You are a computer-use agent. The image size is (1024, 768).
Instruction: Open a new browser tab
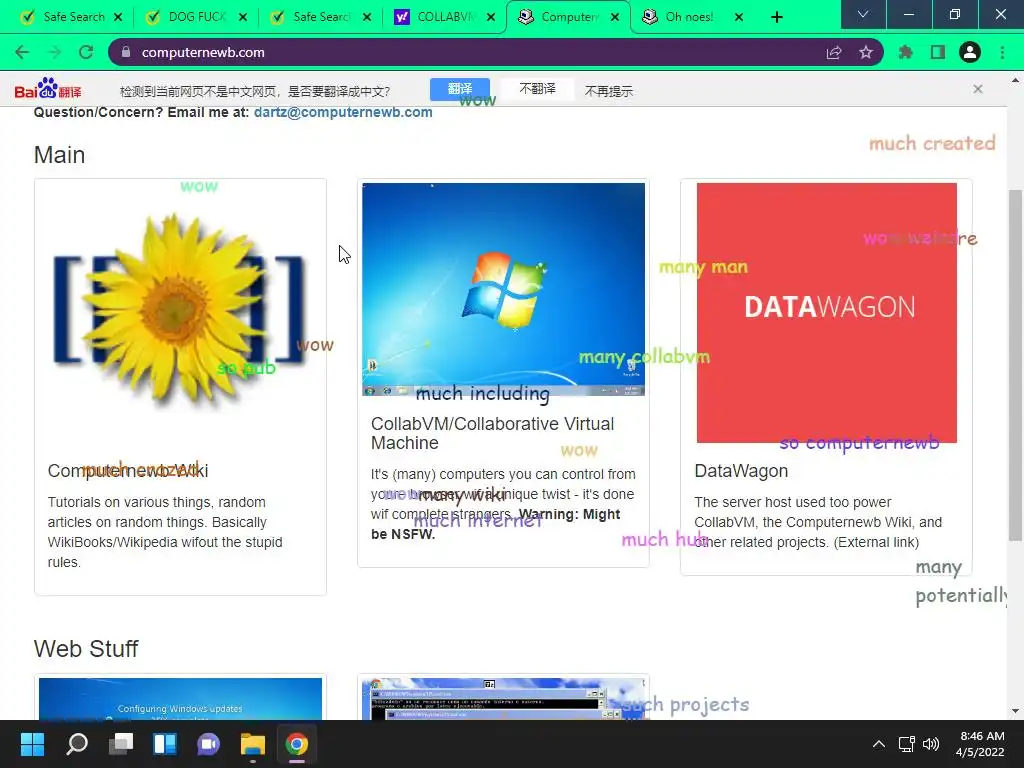tap(776, 17)
